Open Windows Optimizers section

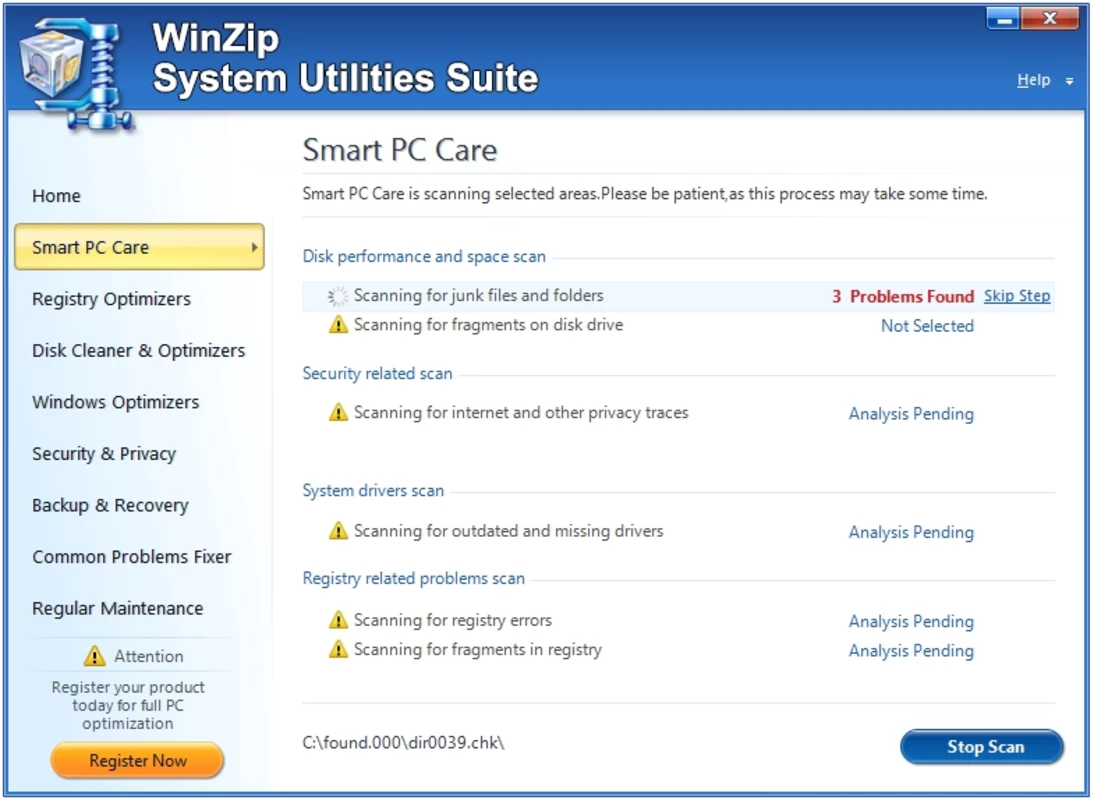115,402
